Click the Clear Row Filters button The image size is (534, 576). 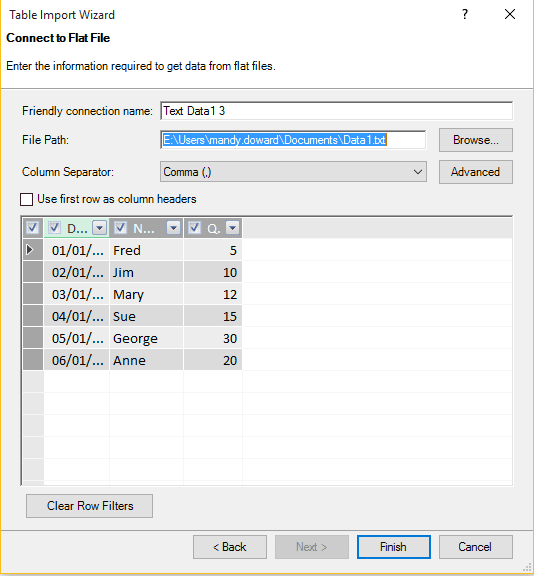point(90,506)
